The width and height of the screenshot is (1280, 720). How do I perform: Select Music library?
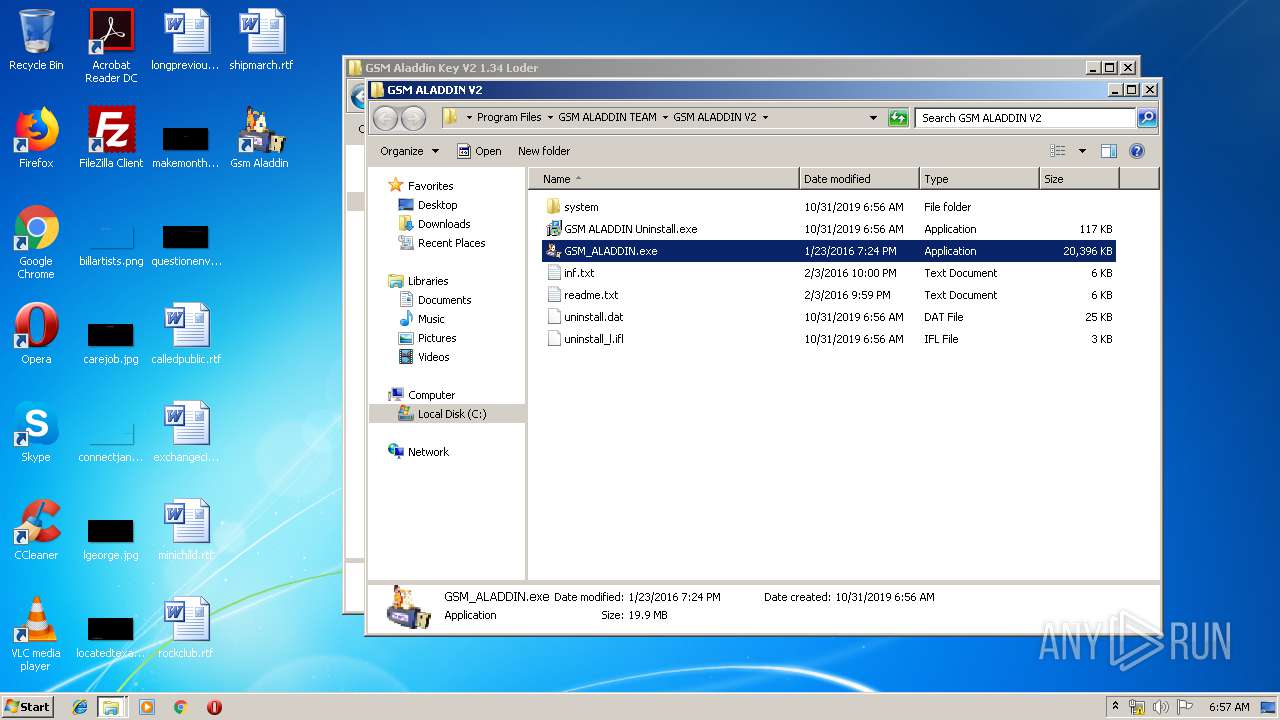[x=422, y=318]
